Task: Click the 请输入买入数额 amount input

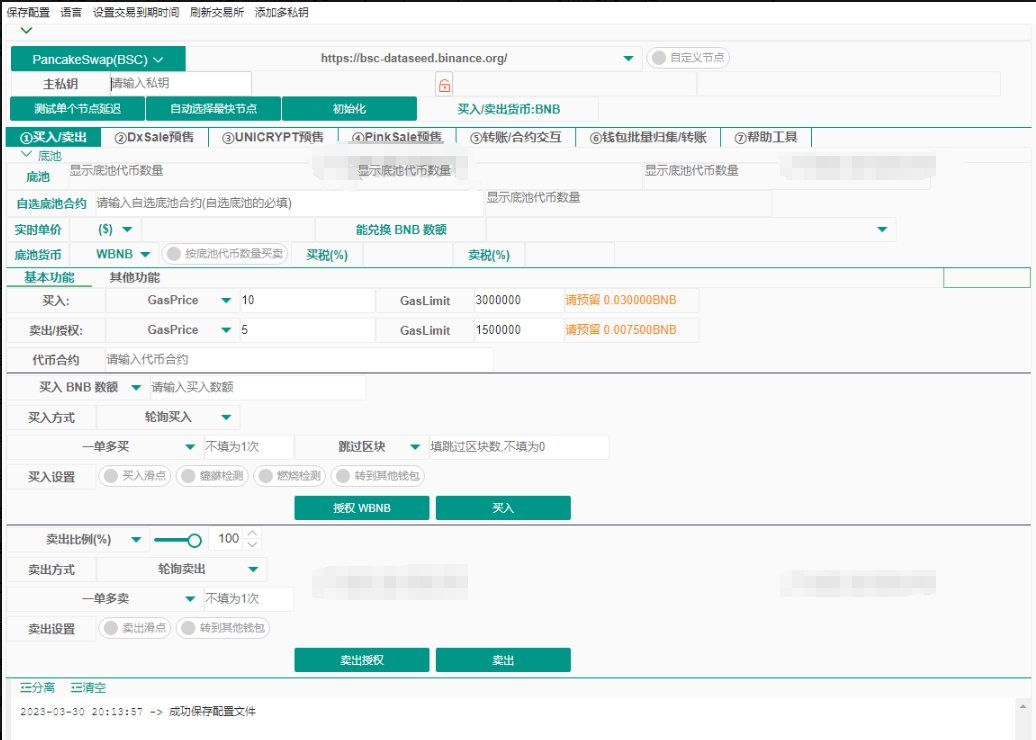Action: point(258,387)
